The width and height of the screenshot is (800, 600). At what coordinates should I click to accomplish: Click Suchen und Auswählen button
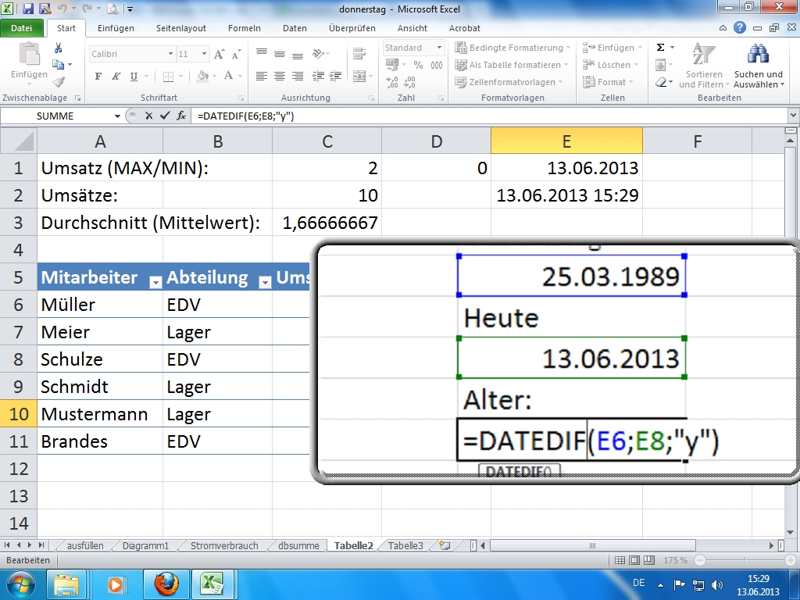tap(758, 66)
